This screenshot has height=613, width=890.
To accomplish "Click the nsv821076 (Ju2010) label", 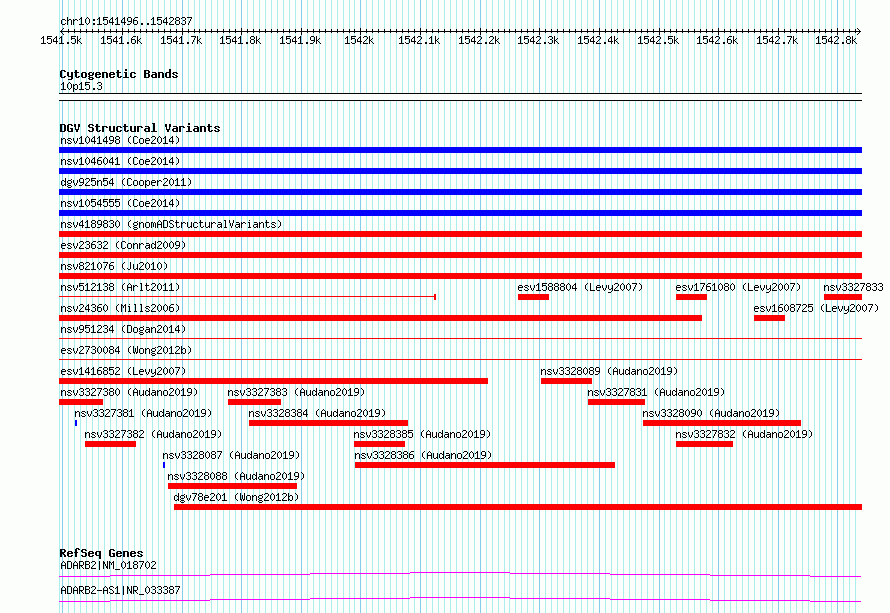I will [114, 266].
